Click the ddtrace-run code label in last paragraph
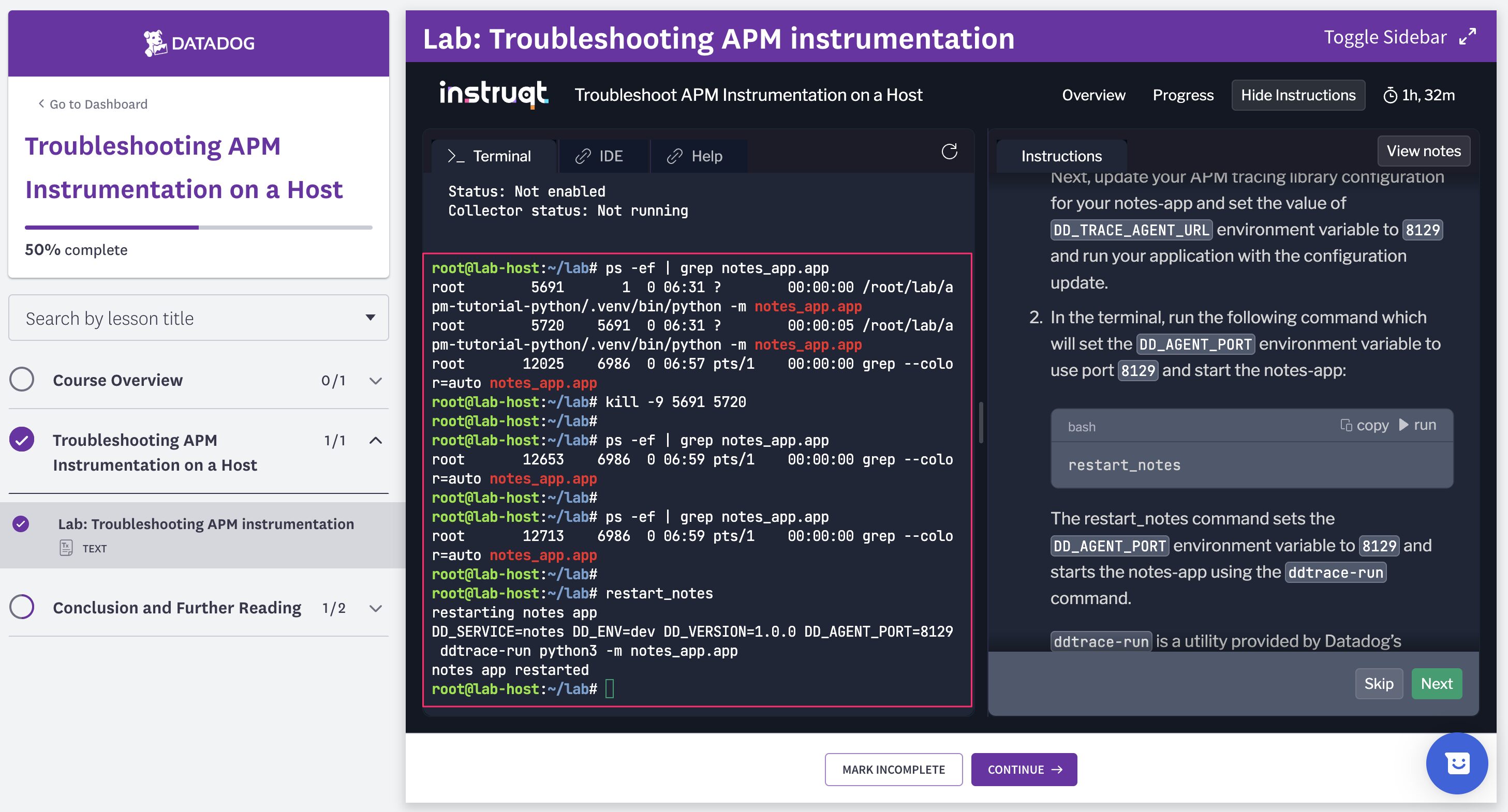The image size is (1508, 812). pyautogui.click(x=1101, y=642)
